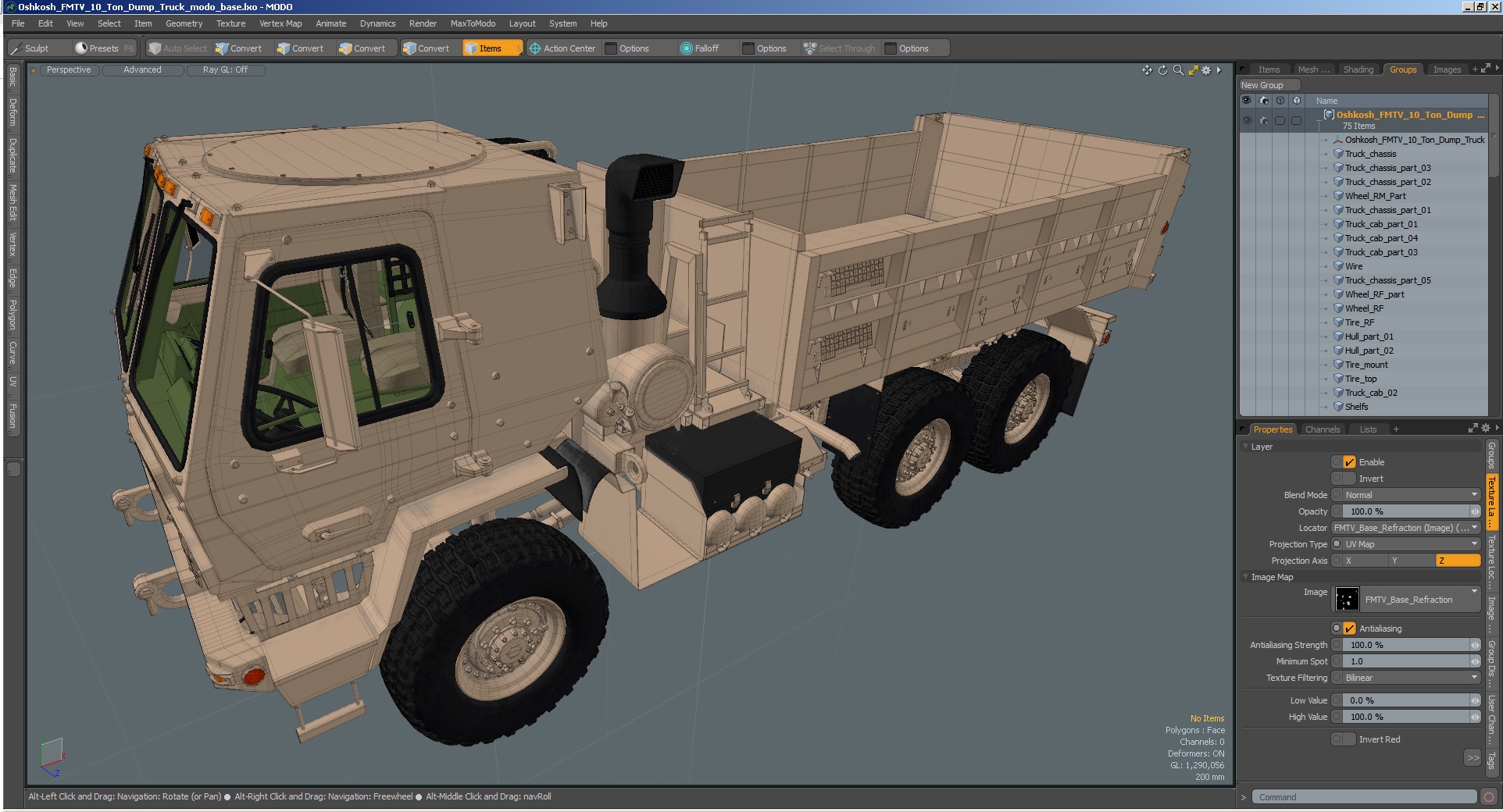Toggle the Enable layer checkbox
Viewport: 1503px width, 812px height.
tap(1349, 462)
